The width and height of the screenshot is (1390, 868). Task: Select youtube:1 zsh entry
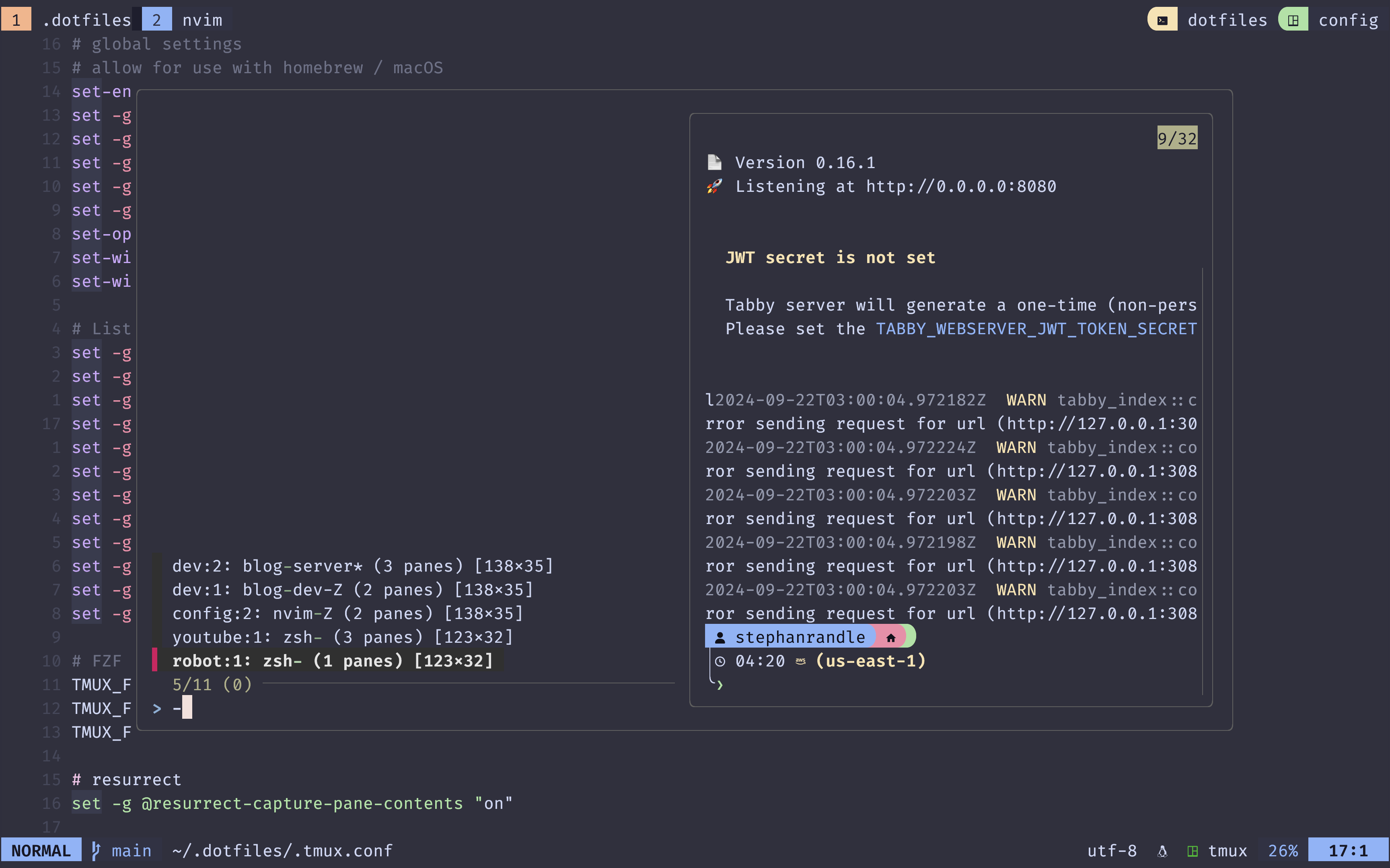343,637
